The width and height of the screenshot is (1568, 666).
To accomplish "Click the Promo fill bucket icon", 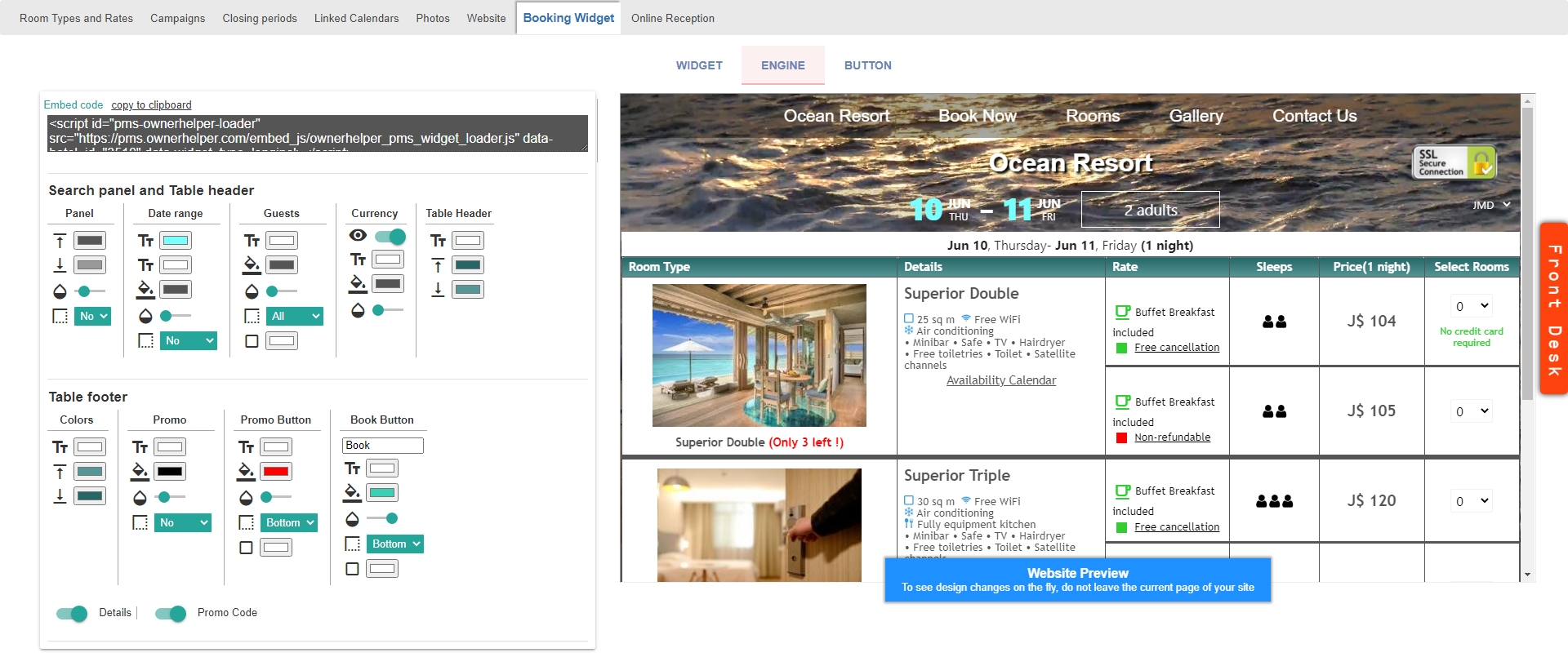I will (x=140, y=471).
